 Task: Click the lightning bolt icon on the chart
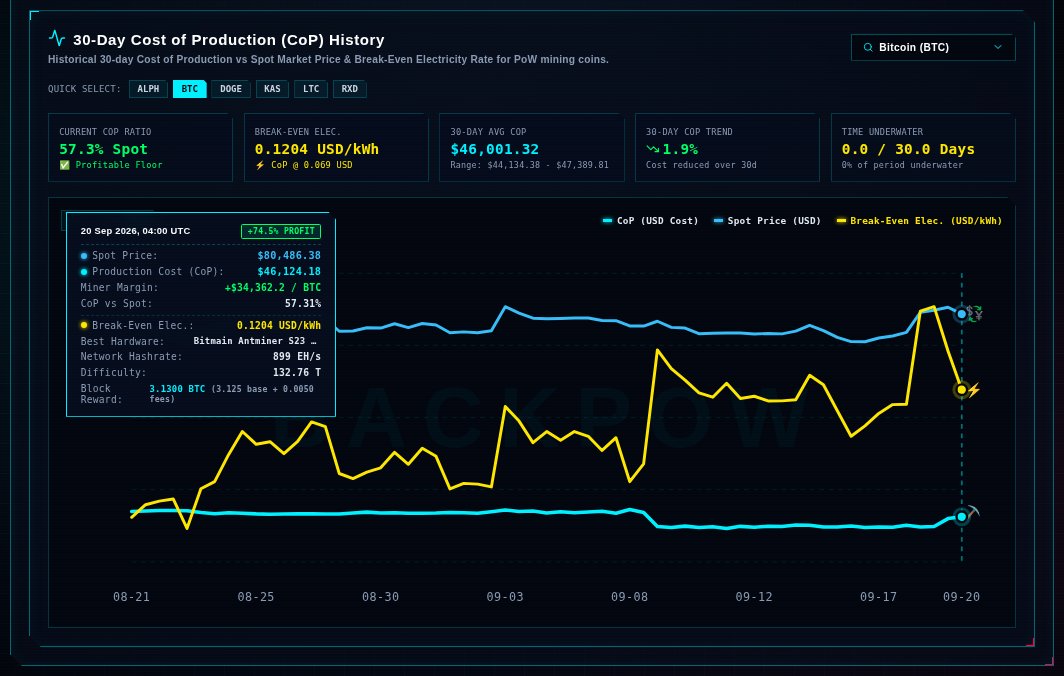pos(974,390)
